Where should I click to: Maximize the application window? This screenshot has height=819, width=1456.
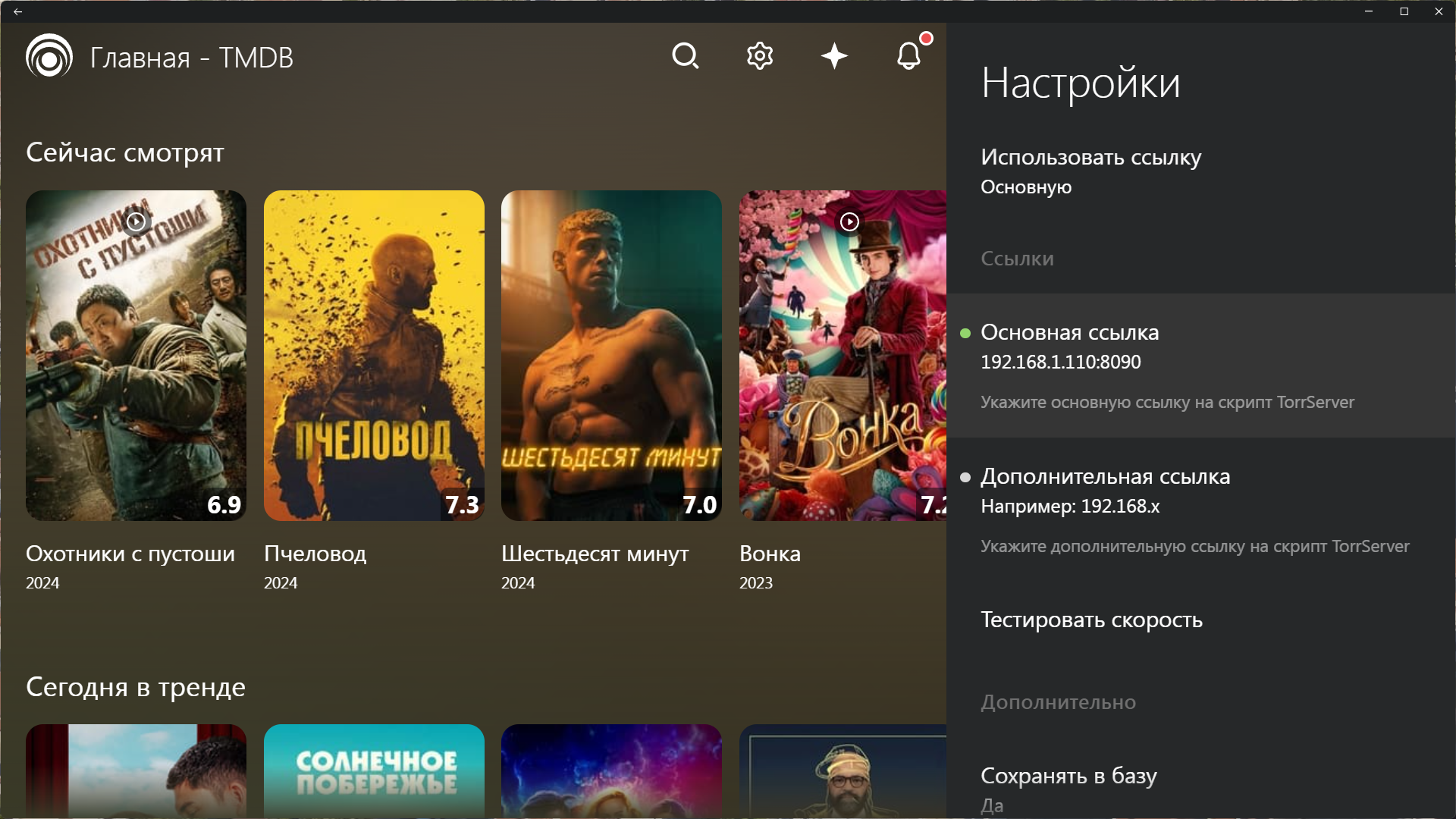pyautogui.click(x=1404, y=11)
